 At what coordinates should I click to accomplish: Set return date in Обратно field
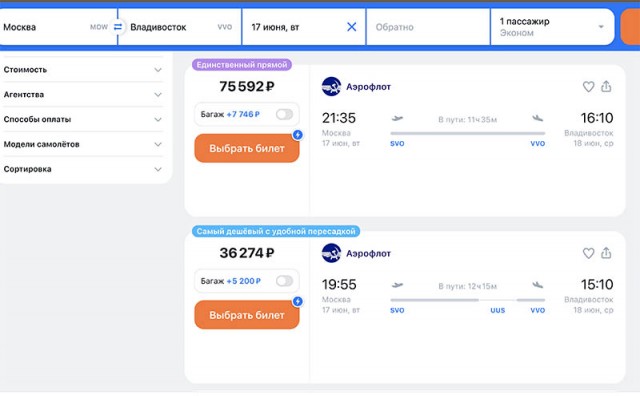[x=428, y=27]
